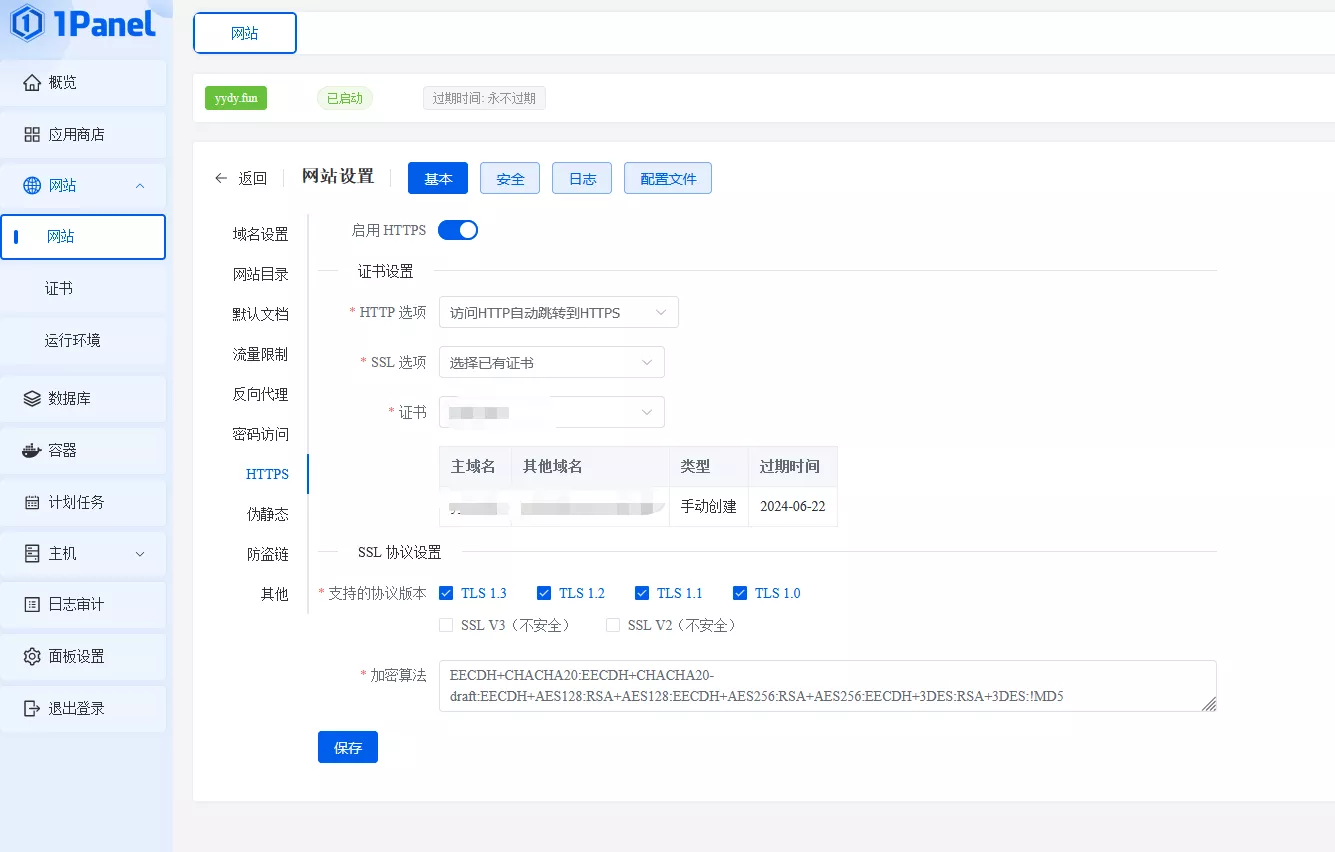Screen dimensions: 1335x852
Task: Check the SSL V2（不安全）checkbox
Action: pyautogui.click(x=613, y=625)
